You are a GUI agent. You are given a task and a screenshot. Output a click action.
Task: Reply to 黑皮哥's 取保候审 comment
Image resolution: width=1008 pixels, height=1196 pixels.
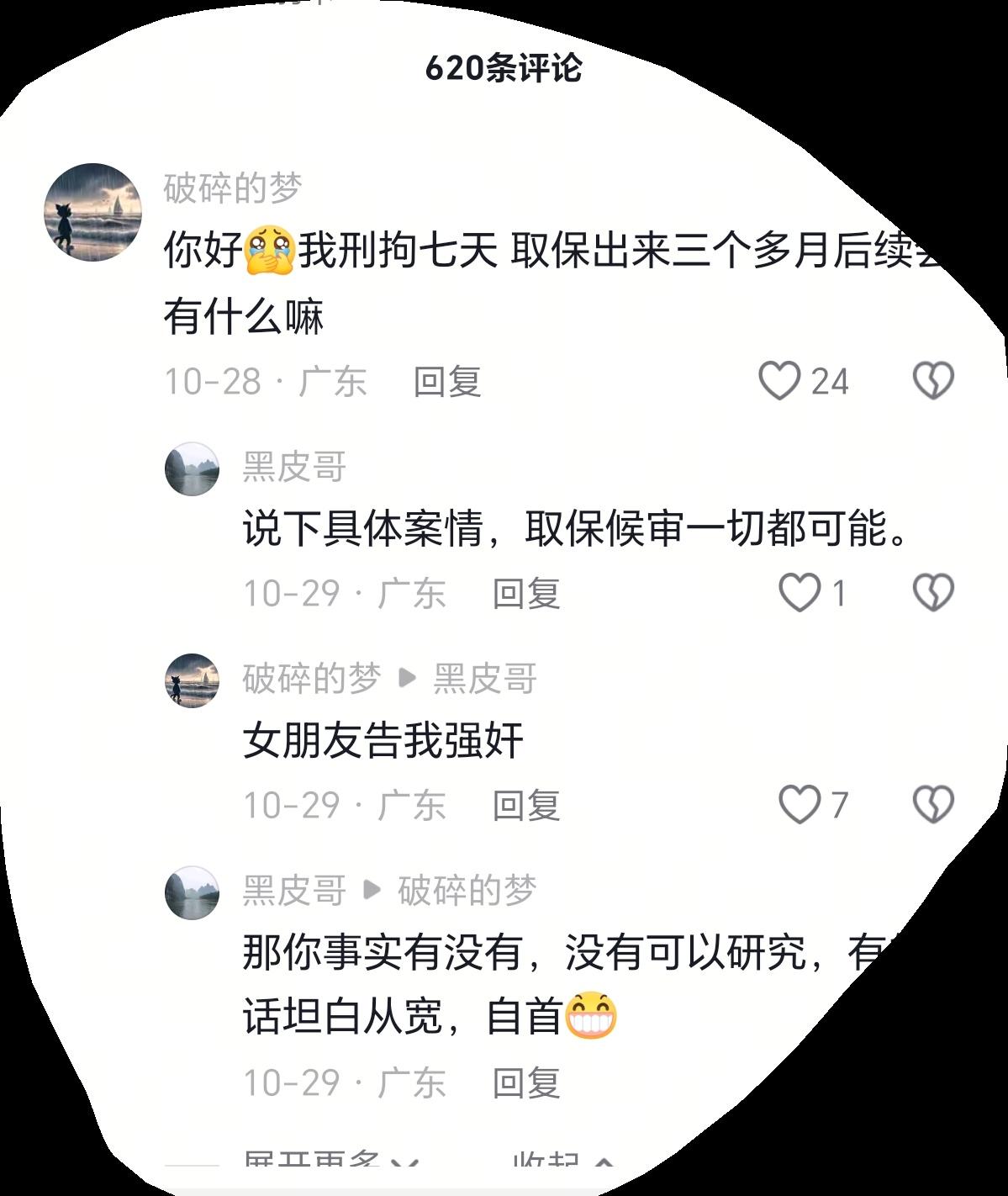pos(526,594)
